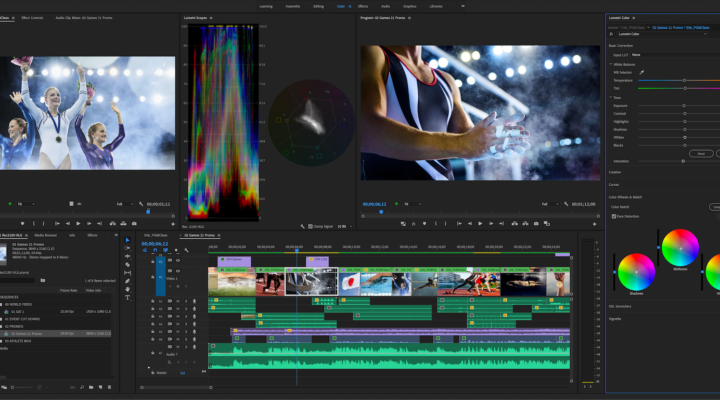Click the WB Selector eyedropper

click(641, 72)
